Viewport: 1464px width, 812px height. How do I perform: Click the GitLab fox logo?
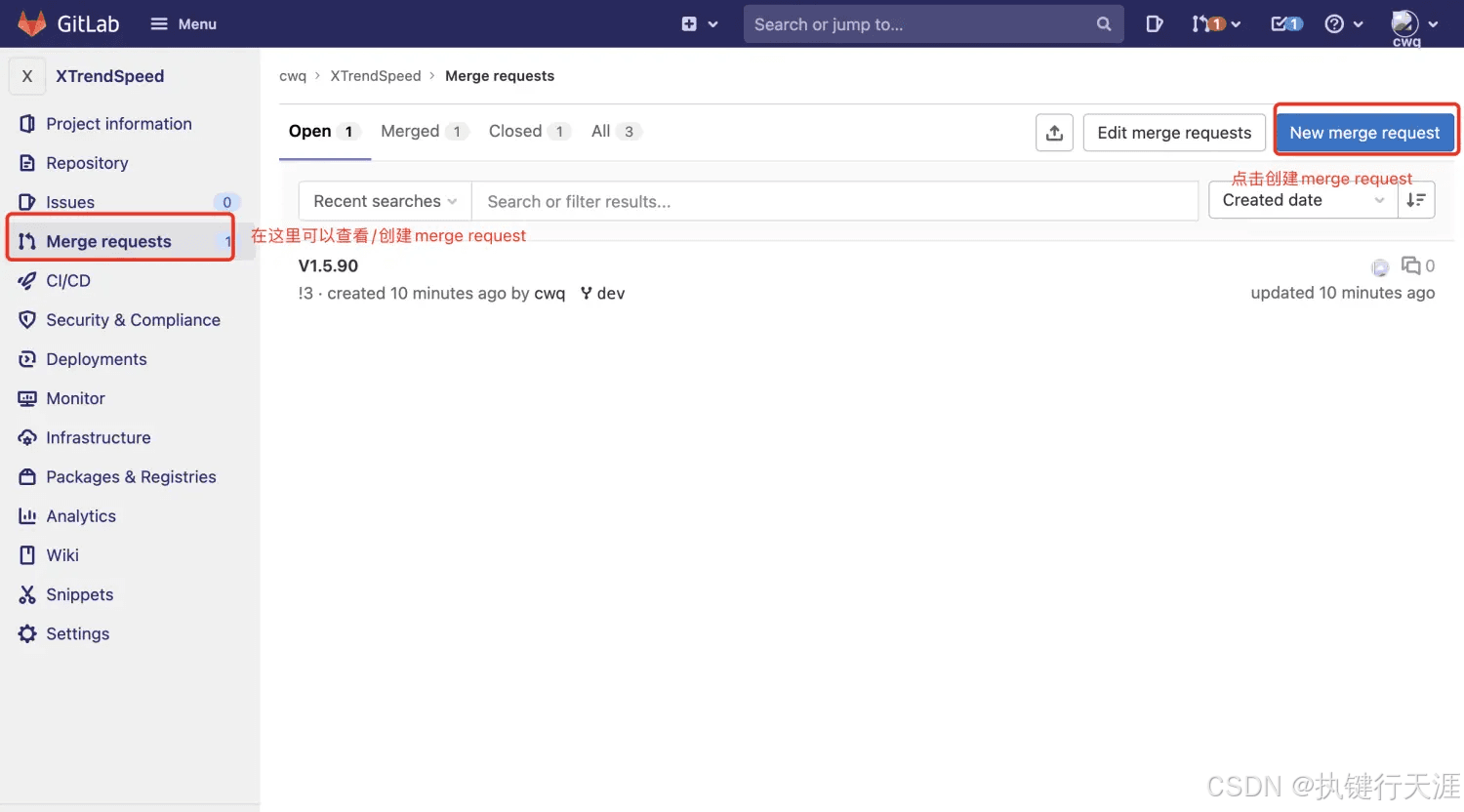[32, 23]
